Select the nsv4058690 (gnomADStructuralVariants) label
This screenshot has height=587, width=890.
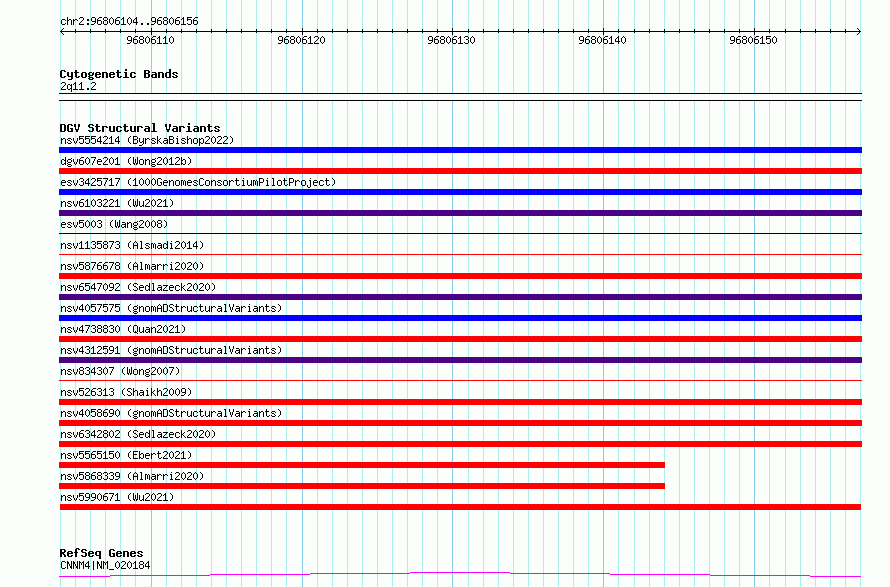click(171, 413)
